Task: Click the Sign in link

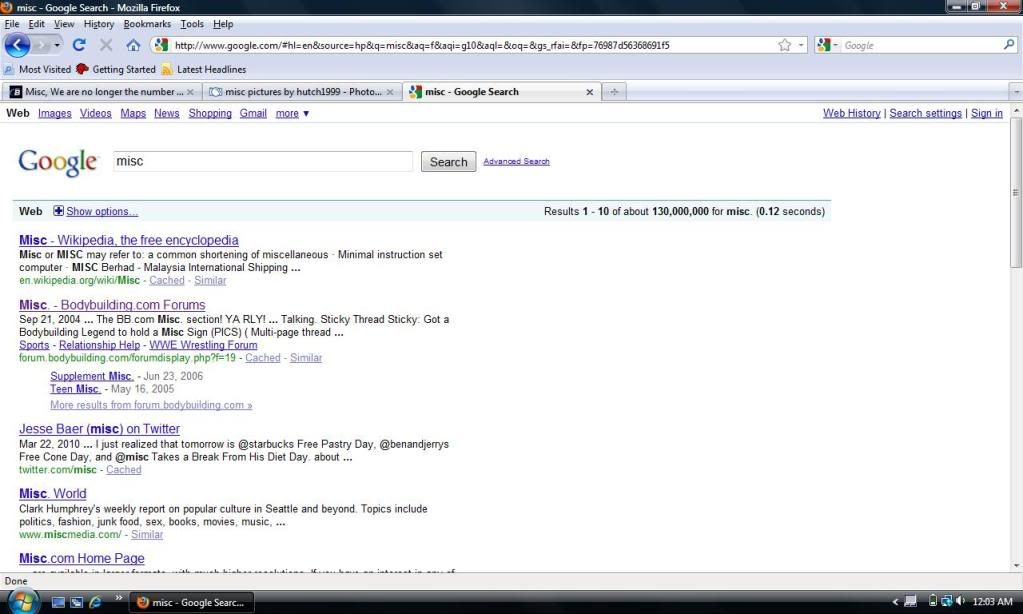Action: click(x=986, y=113)
